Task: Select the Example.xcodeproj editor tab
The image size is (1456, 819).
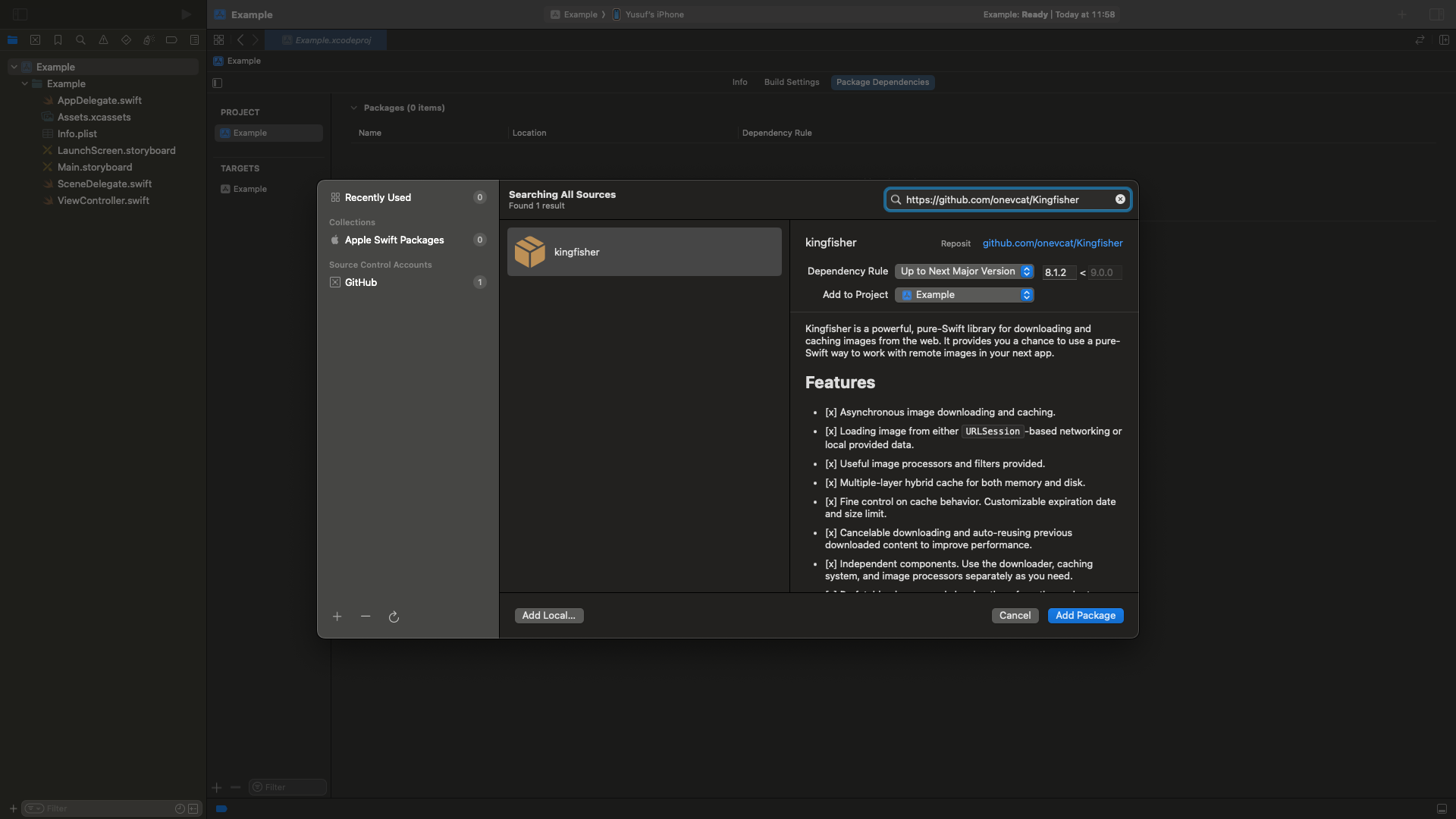Action: click(326, 40)
